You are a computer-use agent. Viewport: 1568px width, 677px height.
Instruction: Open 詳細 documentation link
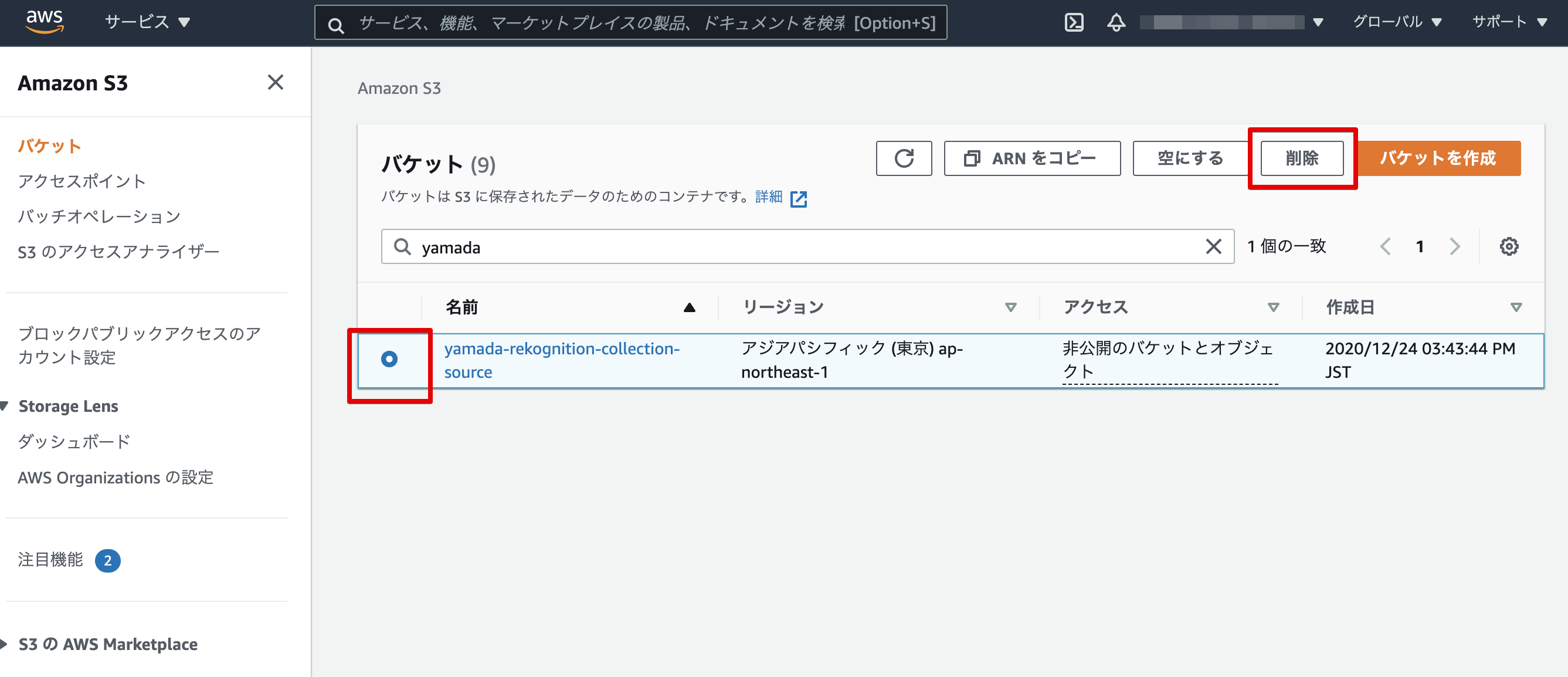coord(769,197)
